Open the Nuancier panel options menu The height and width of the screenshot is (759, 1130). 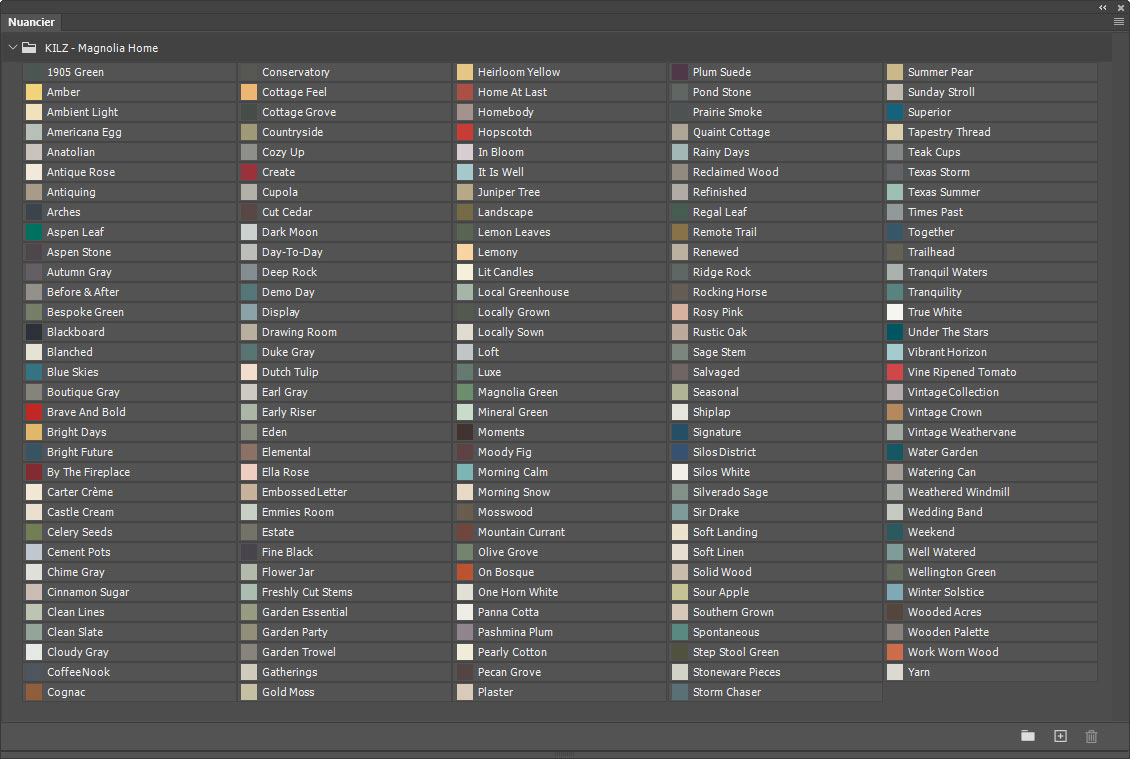(x=1118, y=21)
